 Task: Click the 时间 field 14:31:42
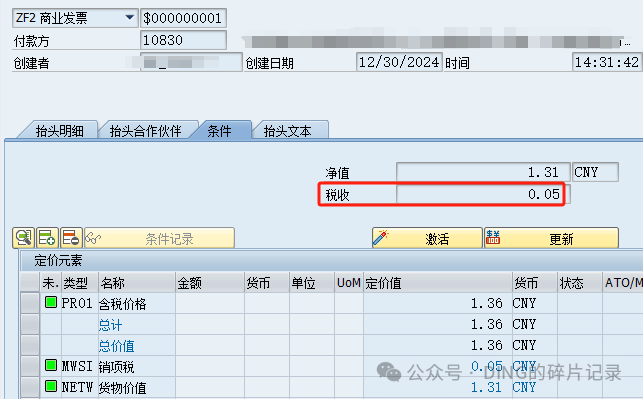tap(607, 62)
